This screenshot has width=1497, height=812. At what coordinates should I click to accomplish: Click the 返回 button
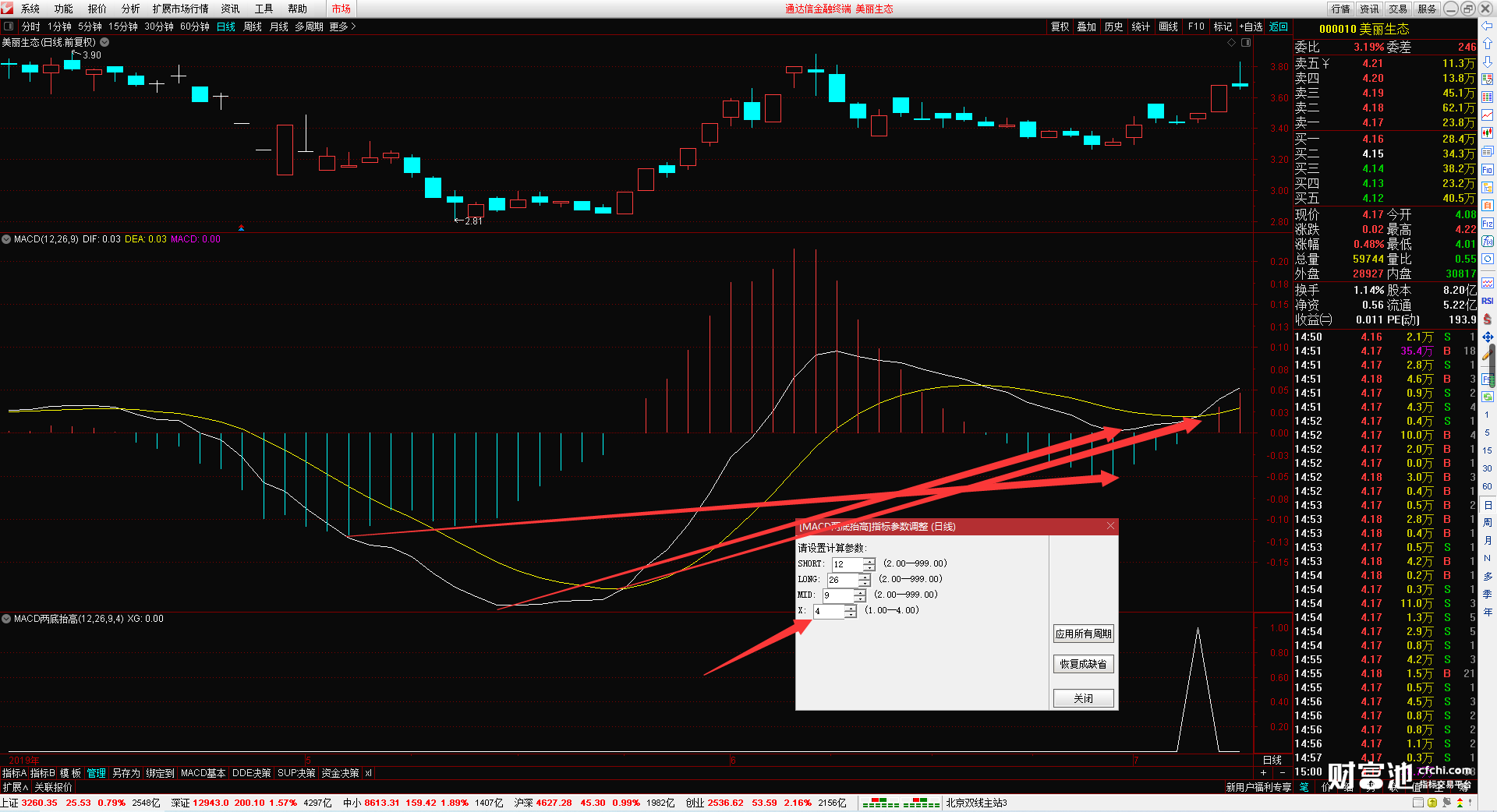tap(1279, 26)
